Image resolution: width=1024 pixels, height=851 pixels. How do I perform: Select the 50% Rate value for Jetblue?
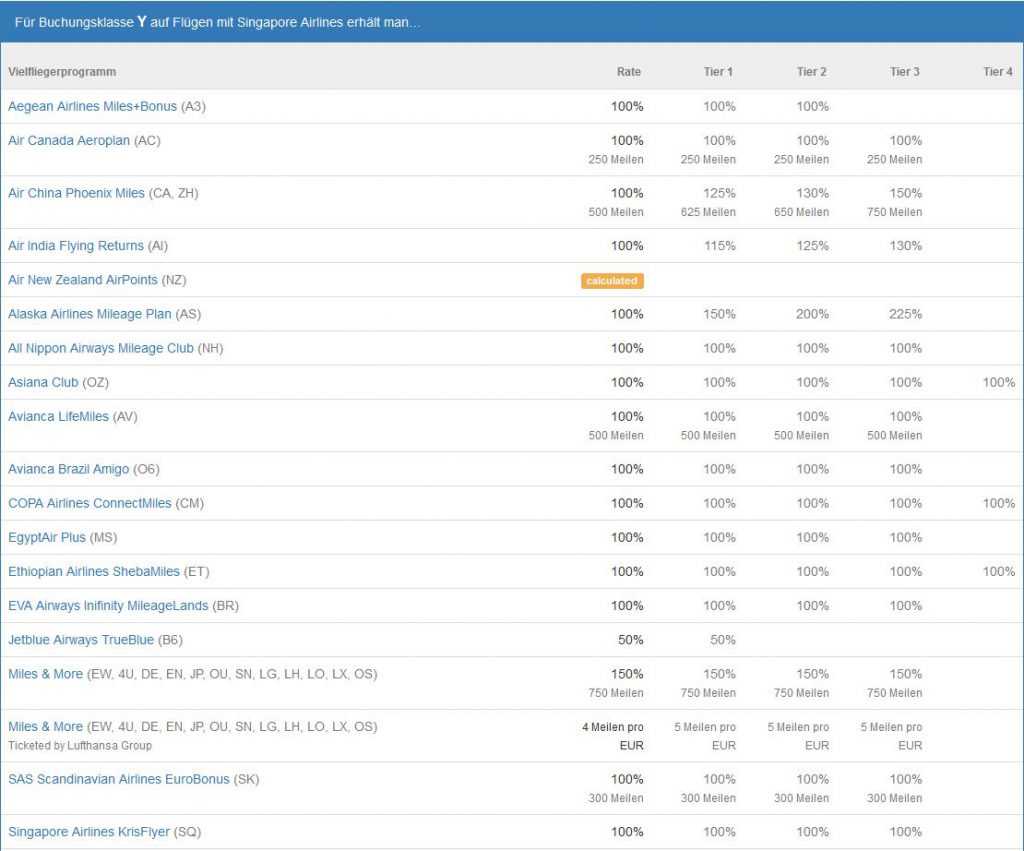631,640
